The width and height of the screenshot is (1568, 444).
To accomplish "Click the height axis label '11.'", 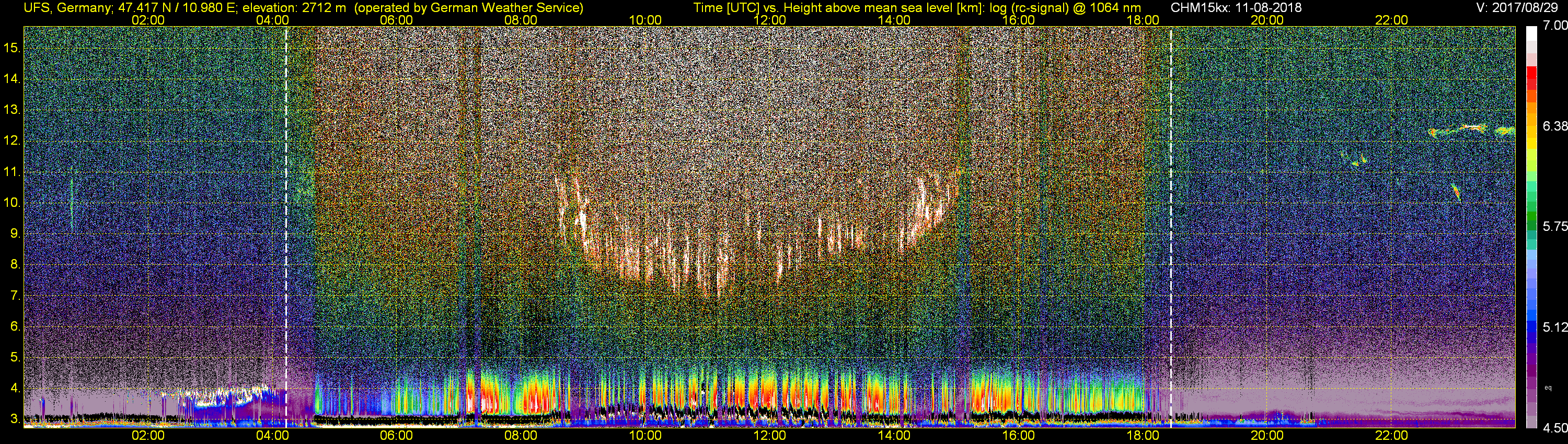I will click(x=11, y=172).
